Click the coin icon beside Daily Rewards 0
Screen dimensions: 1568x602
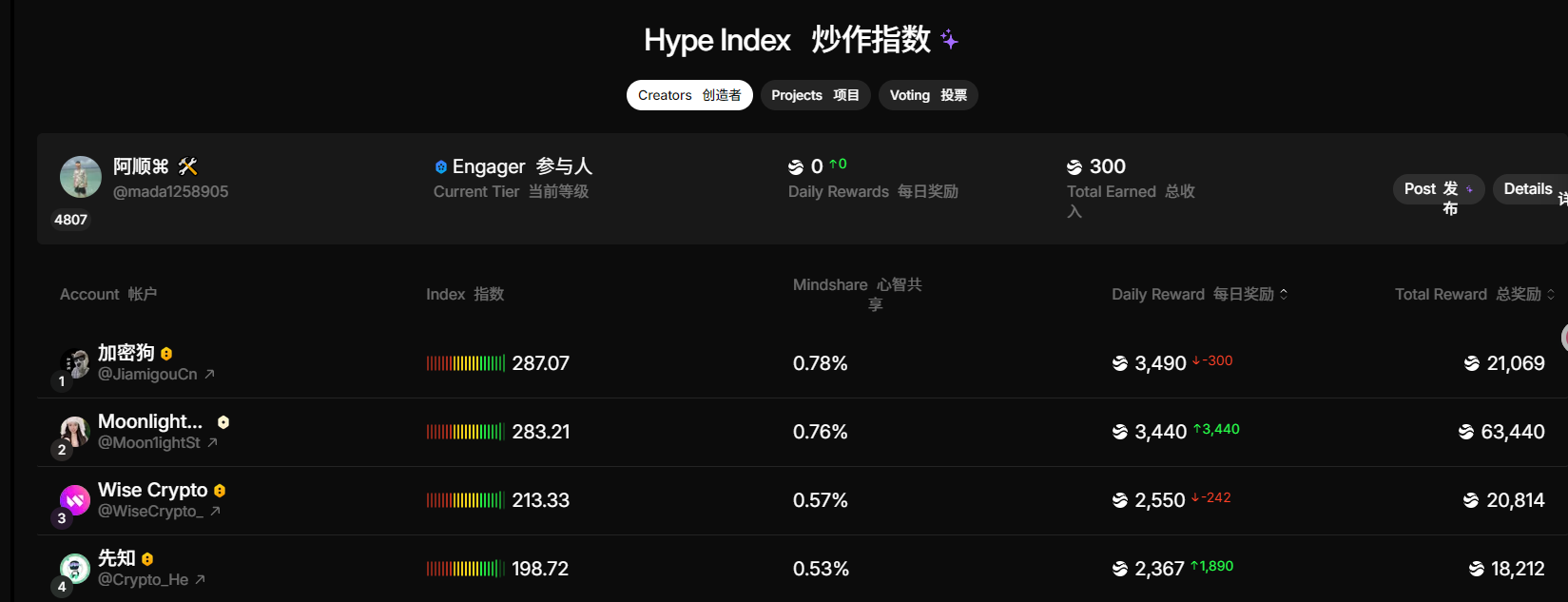click(796, 167)
